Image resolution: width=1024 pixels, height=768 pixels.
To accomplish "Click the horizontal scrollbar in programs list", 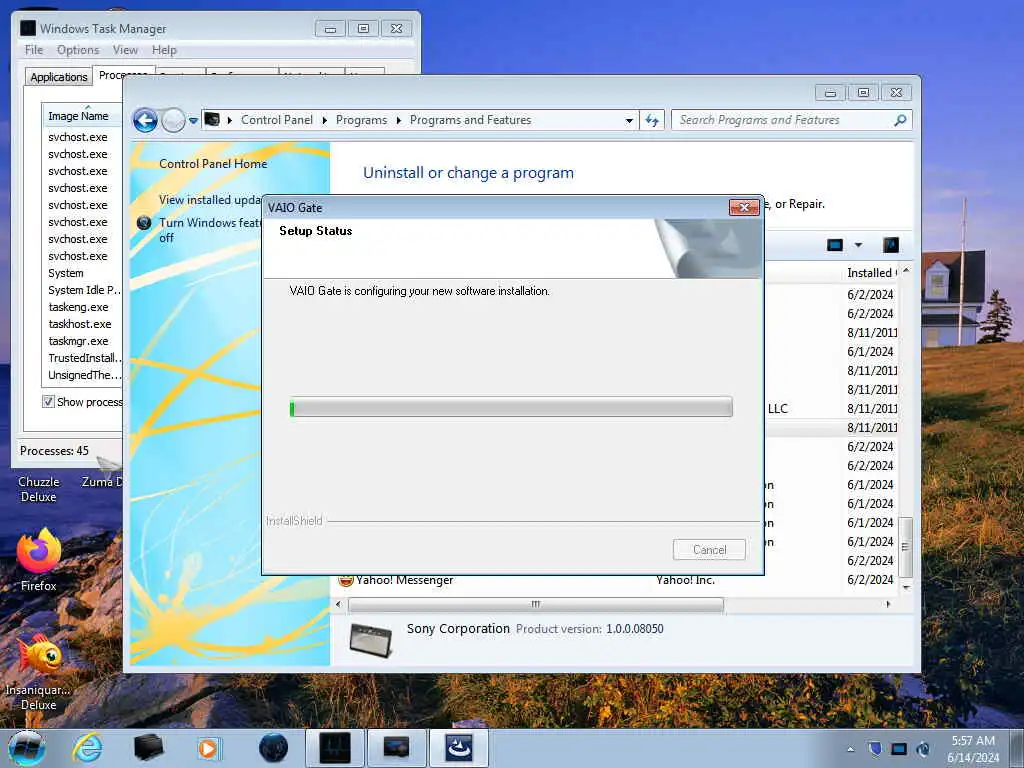I will [536, 605].
